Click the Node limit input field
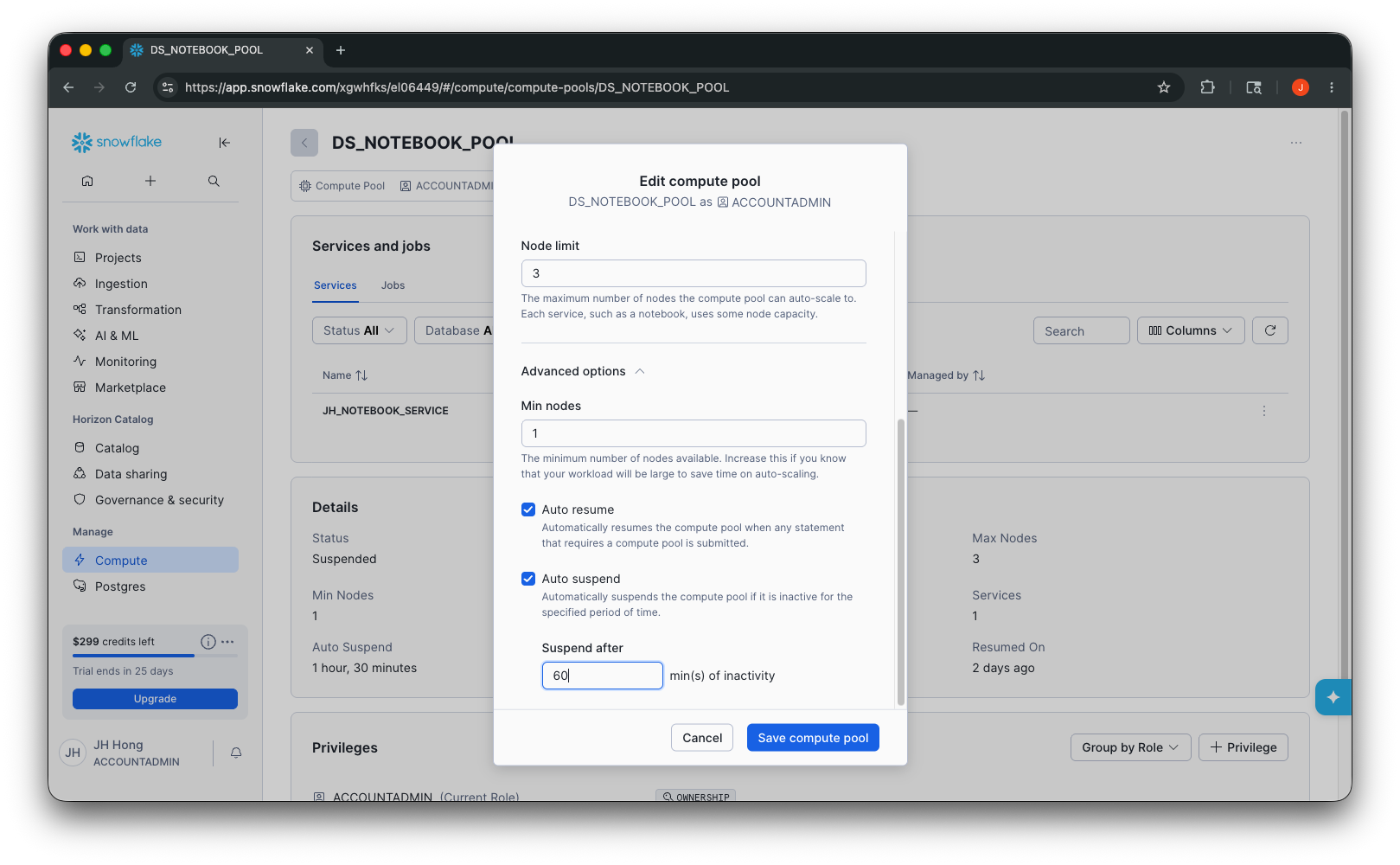Viewport: 1400px width, 865px height. coord(694,273)
